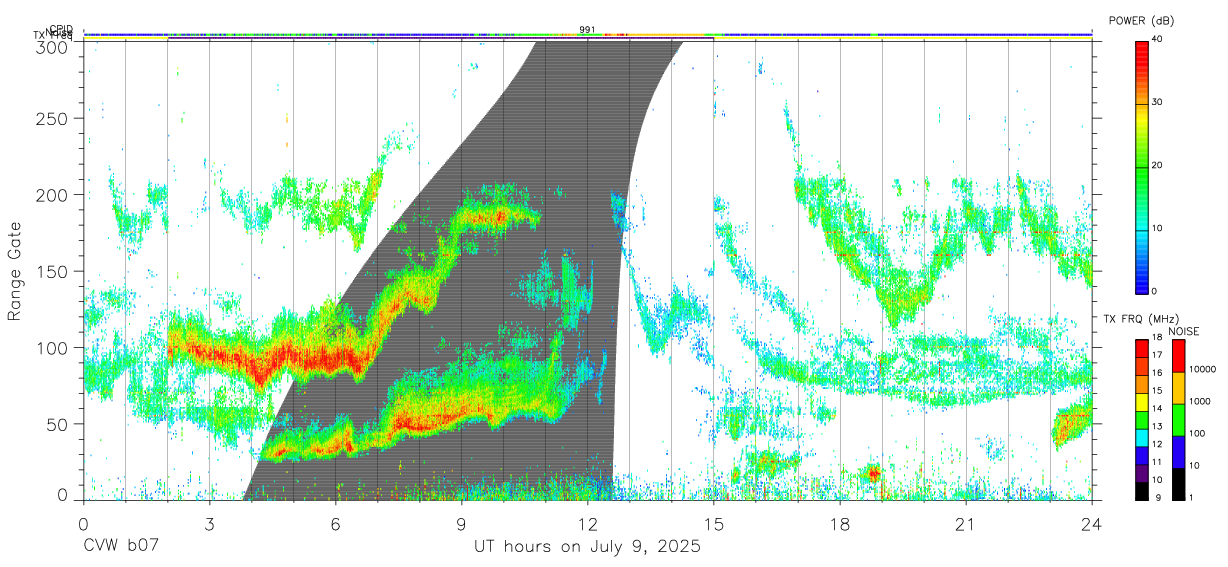Click the black 9-10 MHz frequency swatch
The image size is (1228, 567).
(1141, 490)
